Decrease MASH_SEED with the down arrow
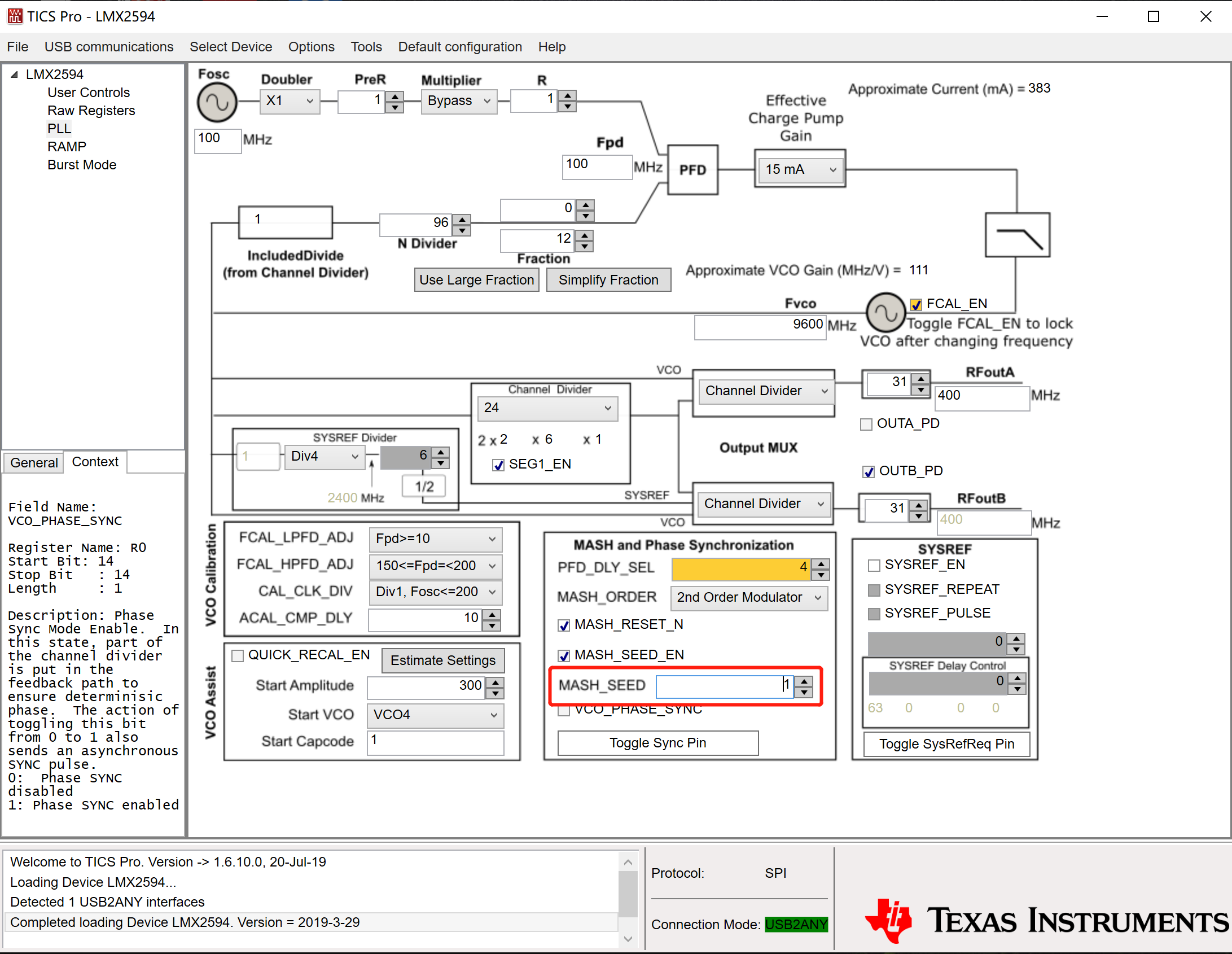1232x954 pixels. (804, 692)
